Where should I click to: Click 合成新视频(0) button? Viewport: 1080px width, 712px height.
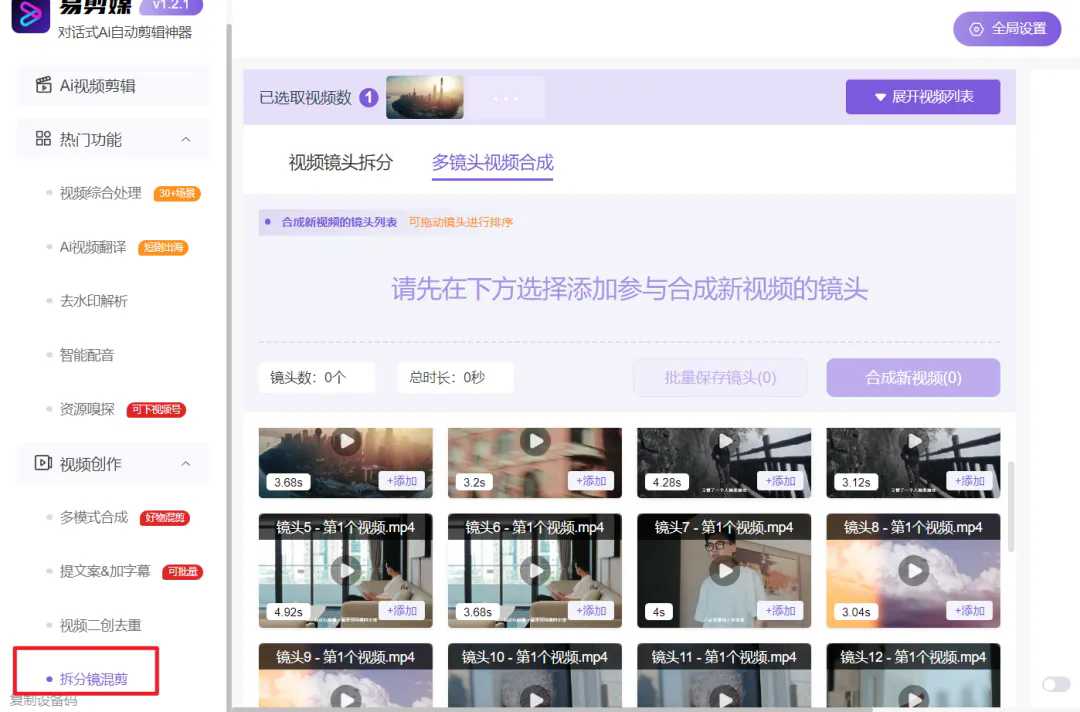tap(913, 377)
